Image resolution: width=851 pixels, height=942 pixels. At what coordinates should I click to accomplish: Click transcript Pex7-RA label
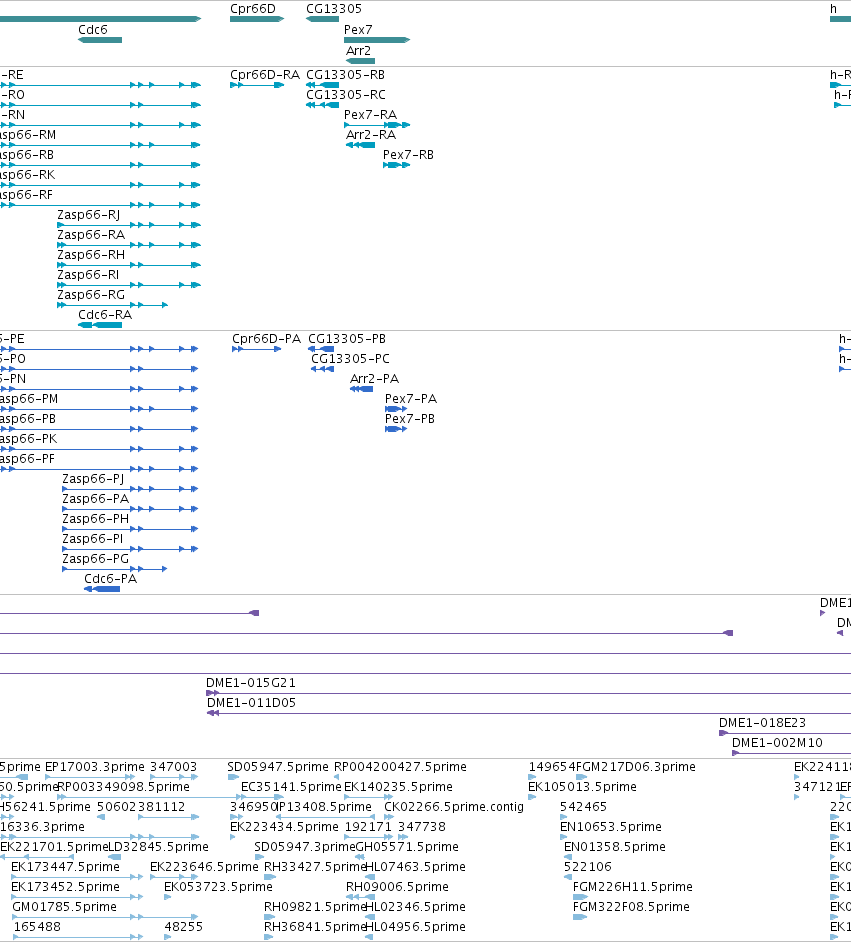(x=371, y=114)
